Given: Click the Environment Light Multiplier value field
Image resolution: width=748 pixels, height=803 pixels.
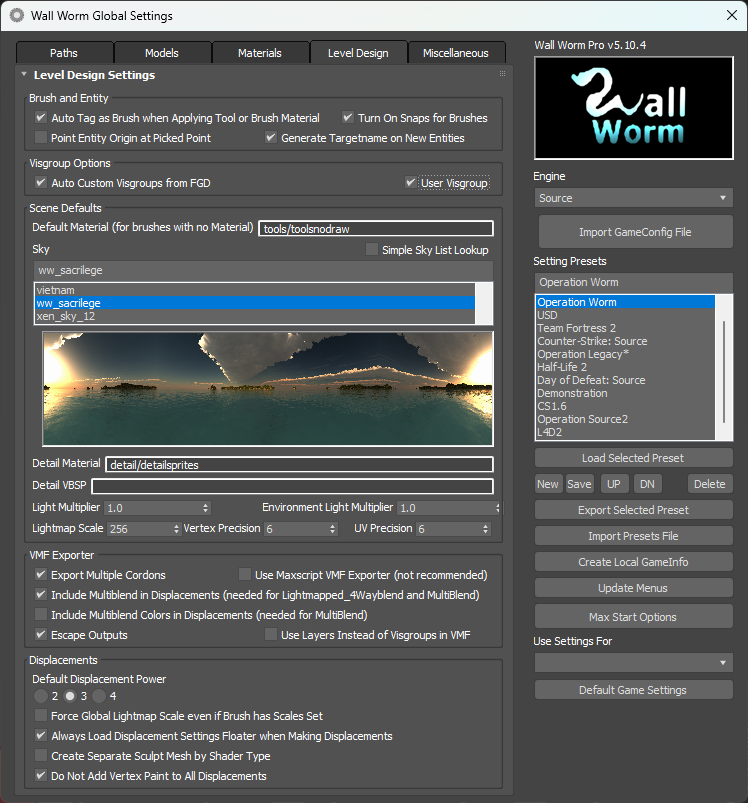Looking at the screenshot, I should (x=445, y=508).
